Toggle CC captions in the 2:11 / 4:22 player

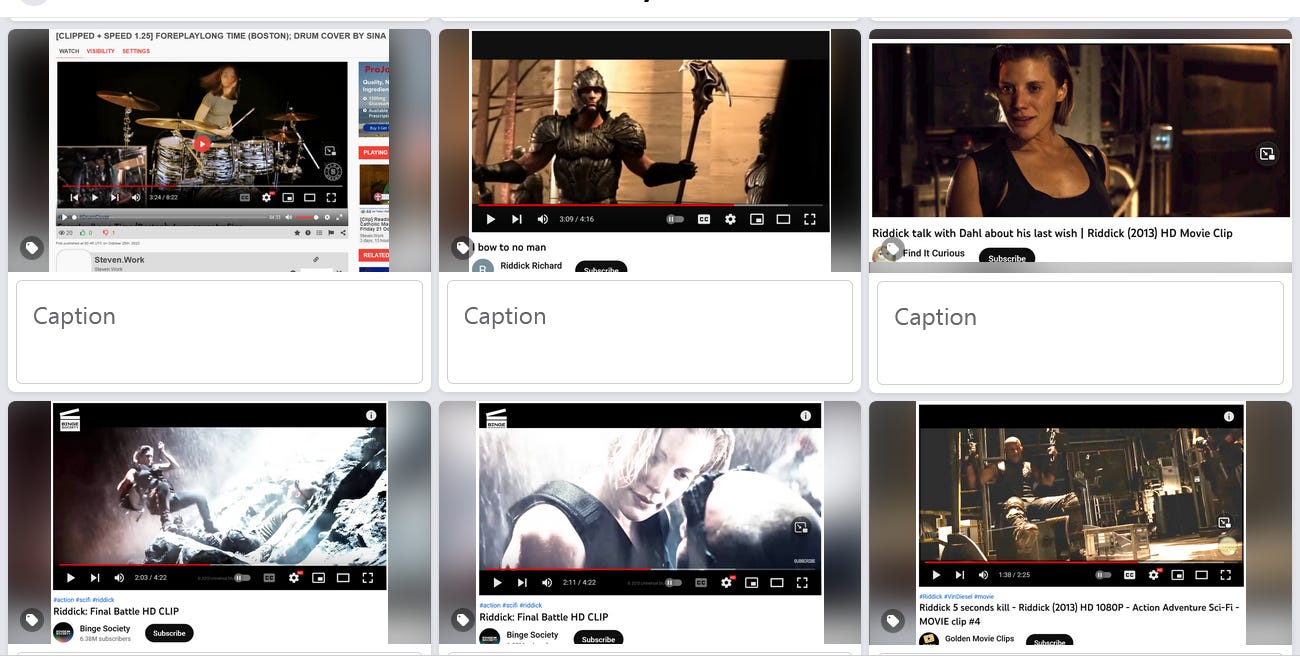pyautogui.click(x=701, y=582)
